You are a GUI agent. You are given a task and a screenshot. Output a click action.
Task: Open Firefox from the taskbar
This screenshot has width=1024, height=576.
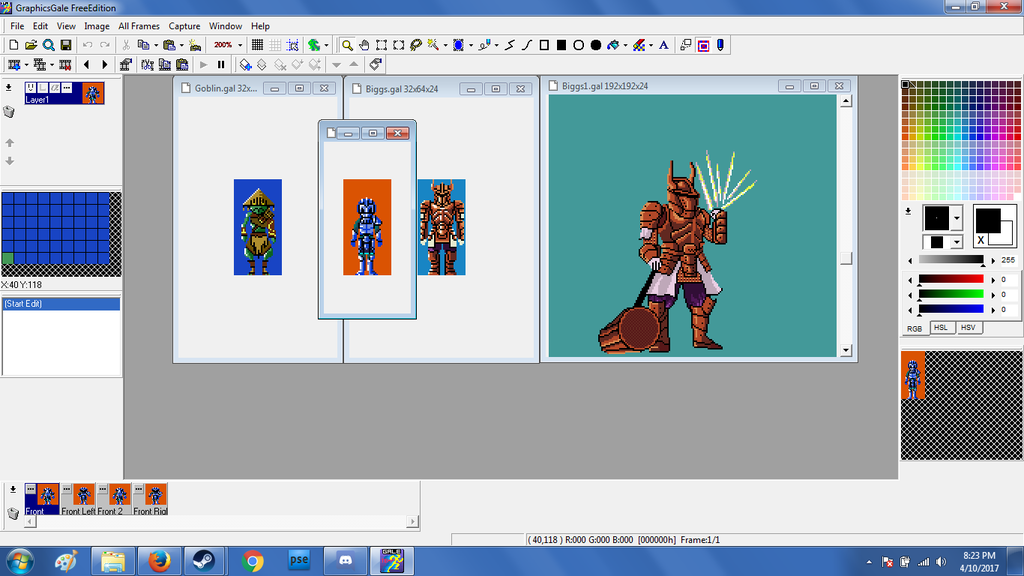157,561
